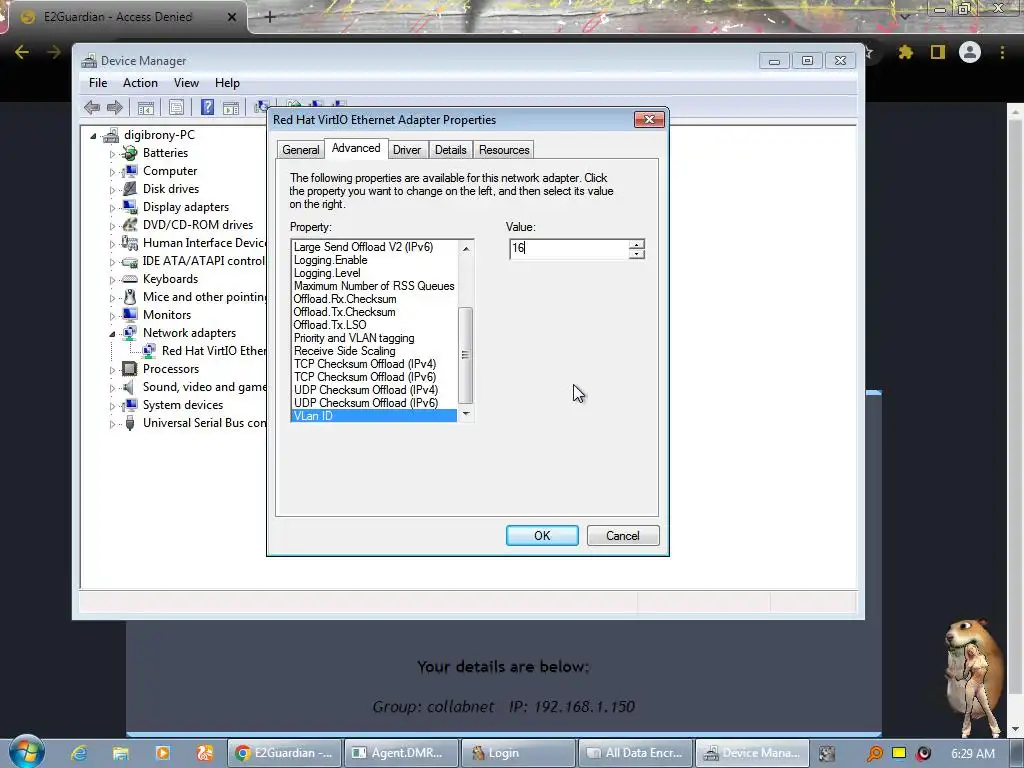Select Maximum Number of RSS Queues property

pos(374,286)
